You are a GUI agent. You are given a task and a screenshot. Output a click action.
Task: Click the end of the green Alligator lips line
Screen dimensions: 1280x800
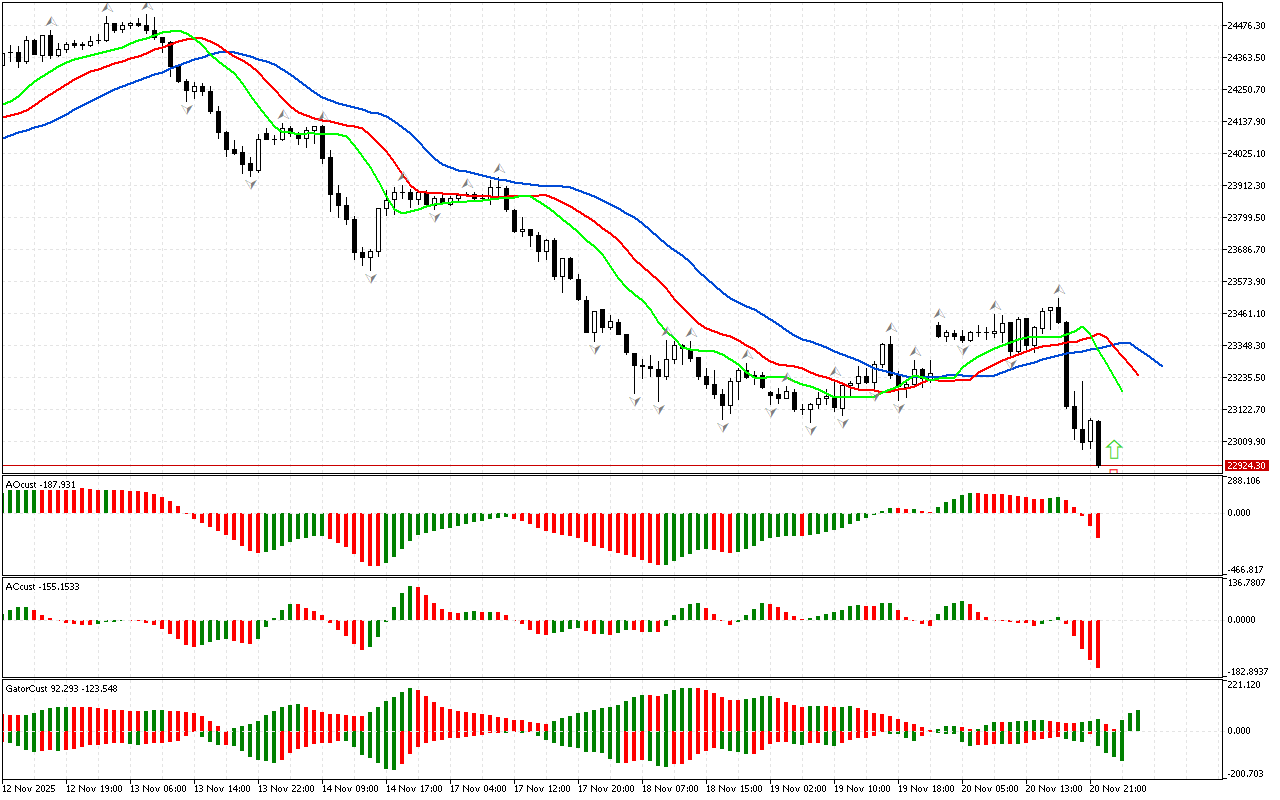[1121, 390]
